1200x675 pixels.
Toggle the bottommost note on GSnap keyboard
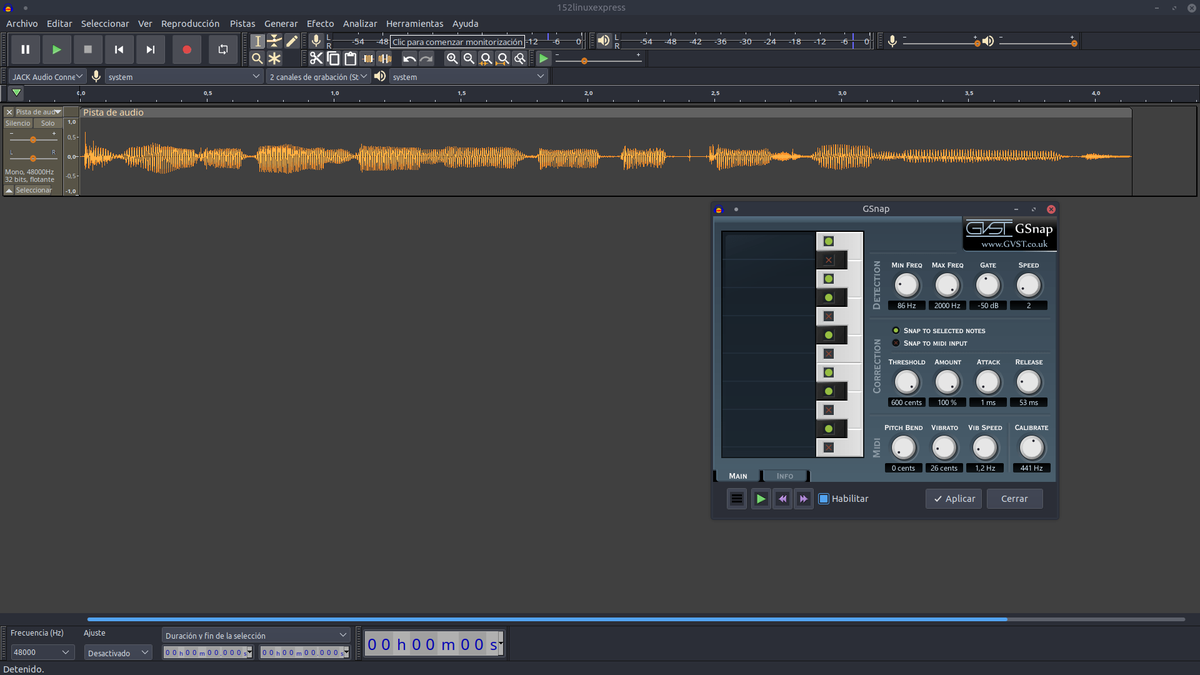click(x=828, y=447)
